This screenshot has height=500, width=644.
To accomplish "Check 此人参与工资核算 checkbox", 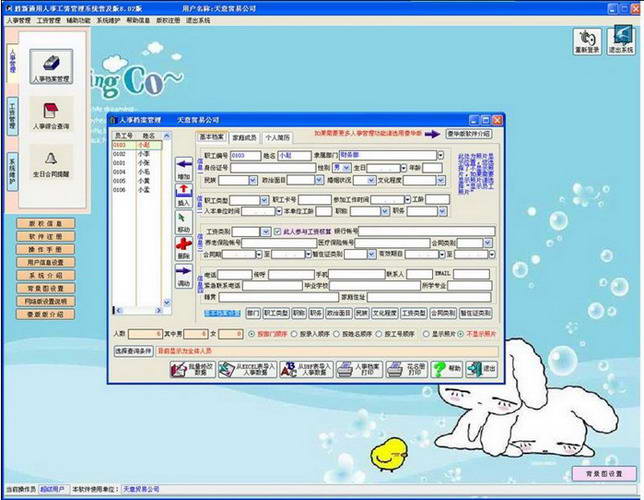I will click(277, 232).
